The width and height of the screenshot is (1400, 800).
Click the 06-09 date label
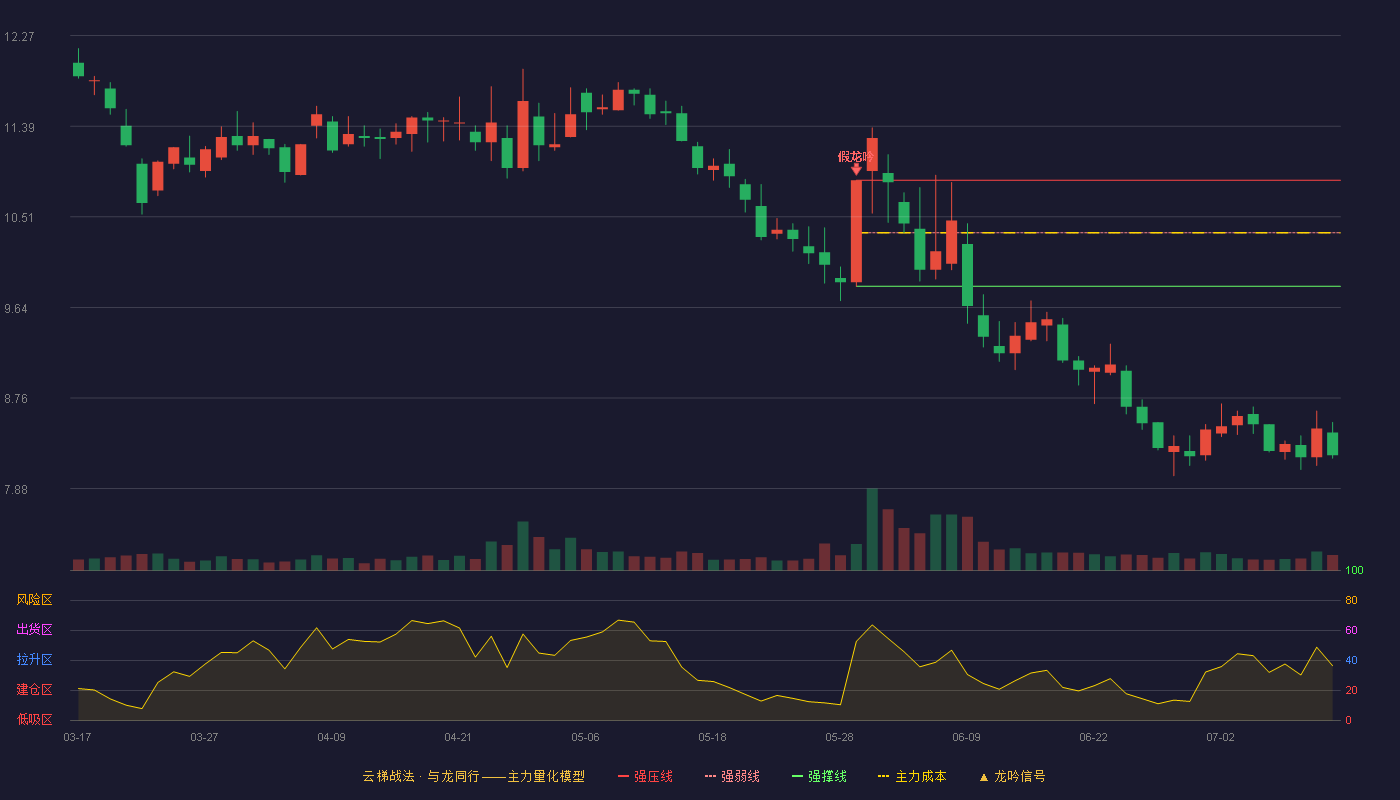tap(966, 737)
